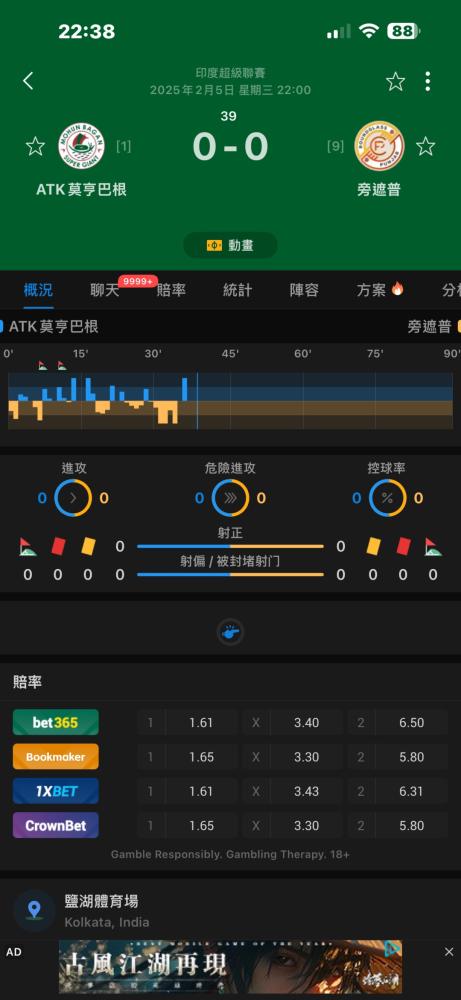Open the 1XBET bookmaker logo
The width and height of the screenshot is (461, 1000).
[55, 791]
